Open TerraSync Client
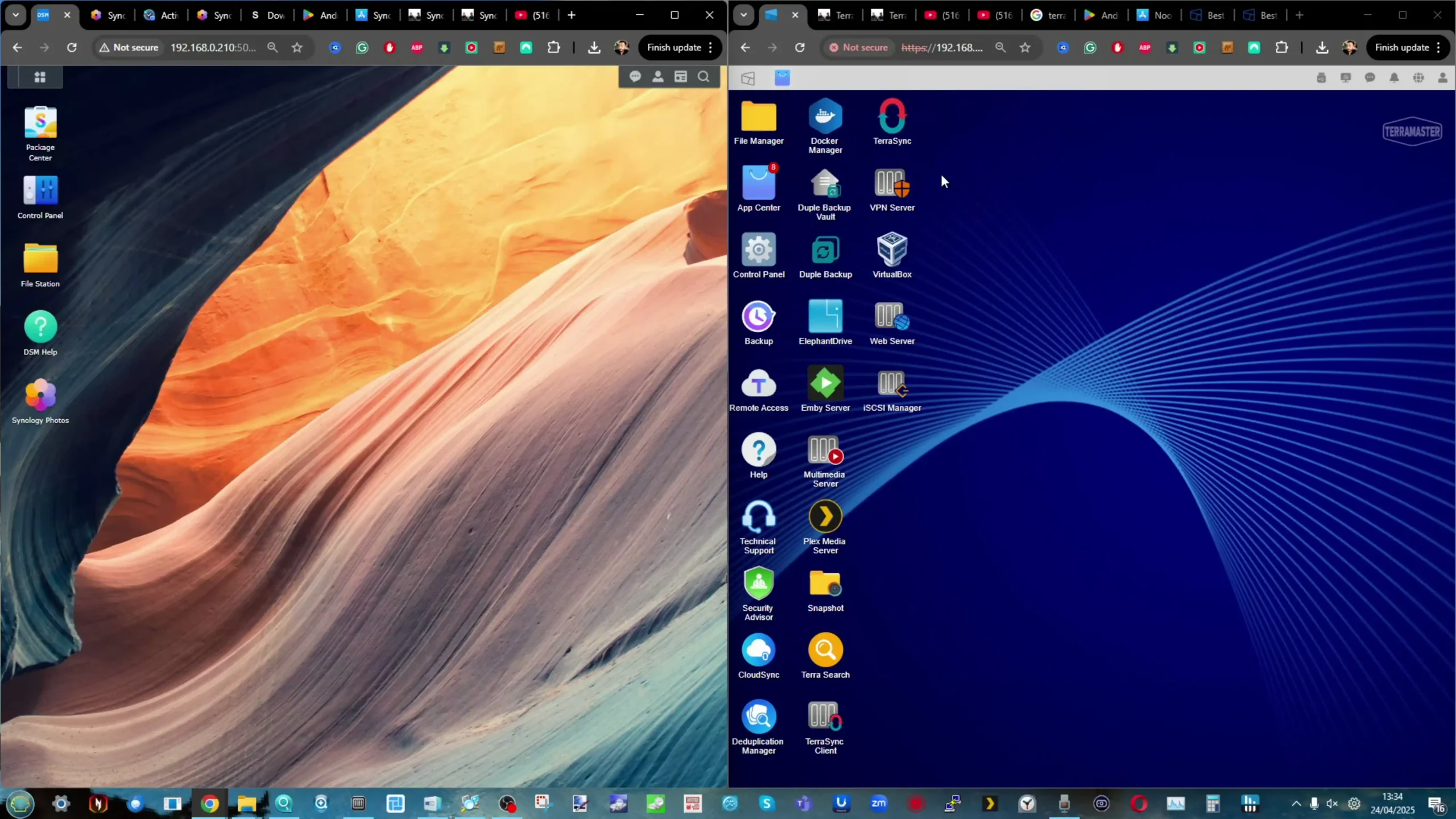The image size is (1456, 819). (x=825, y=728)
